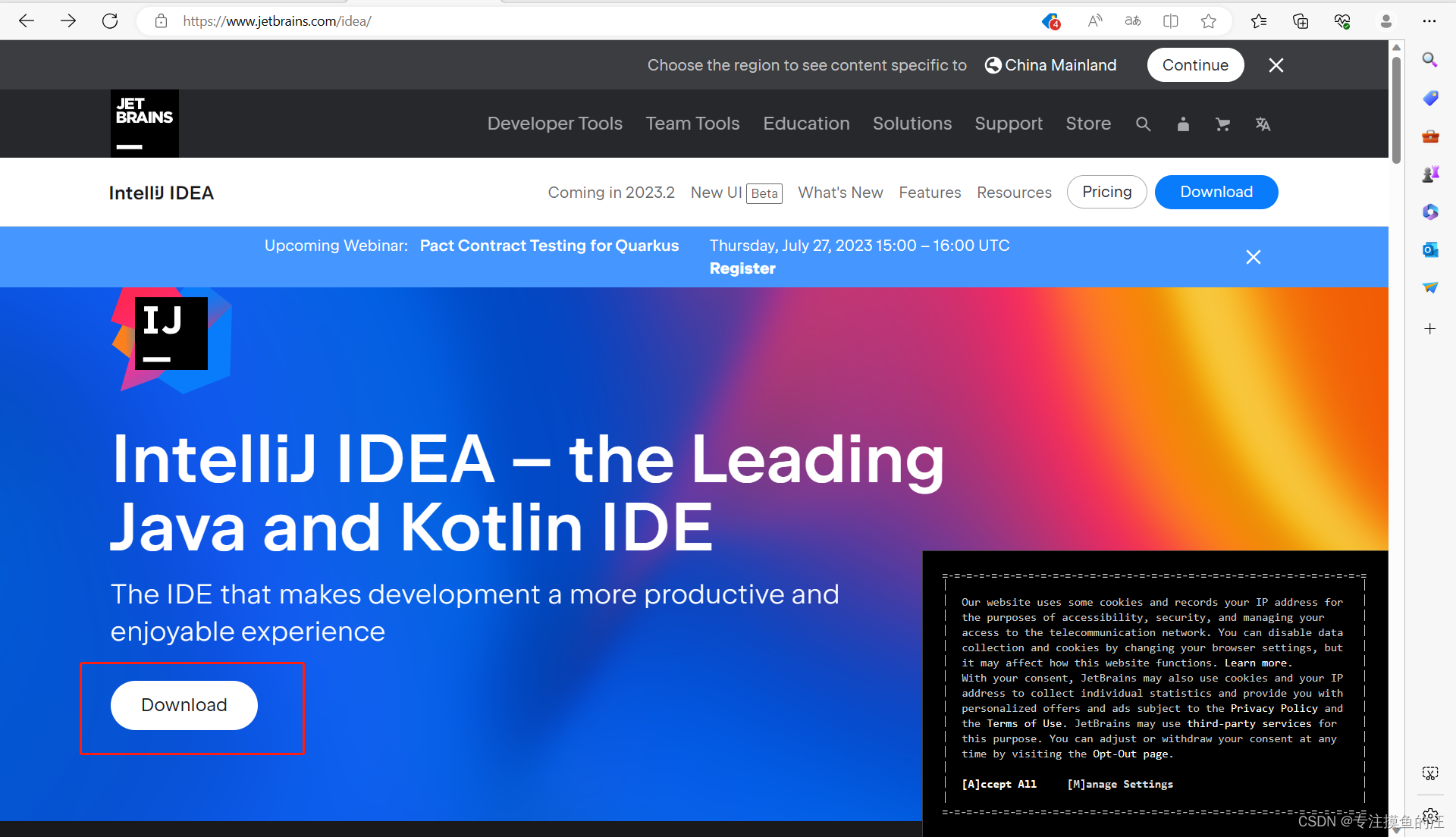The image size is (1456, 837).
Task: Click Continue in region banner
Action: 1195,65
